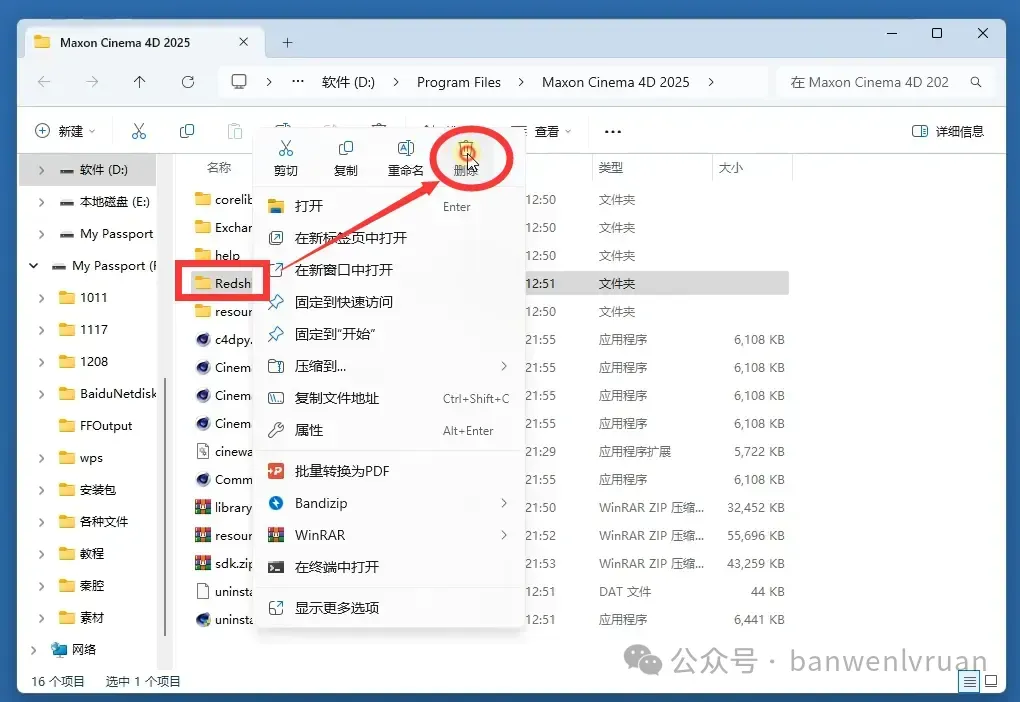The height and width of the screenshot is (702, 1020).
Task: Expand chevron after Maxon Cinema 4D 2025 breadcrumb
Action: (711, 82)
